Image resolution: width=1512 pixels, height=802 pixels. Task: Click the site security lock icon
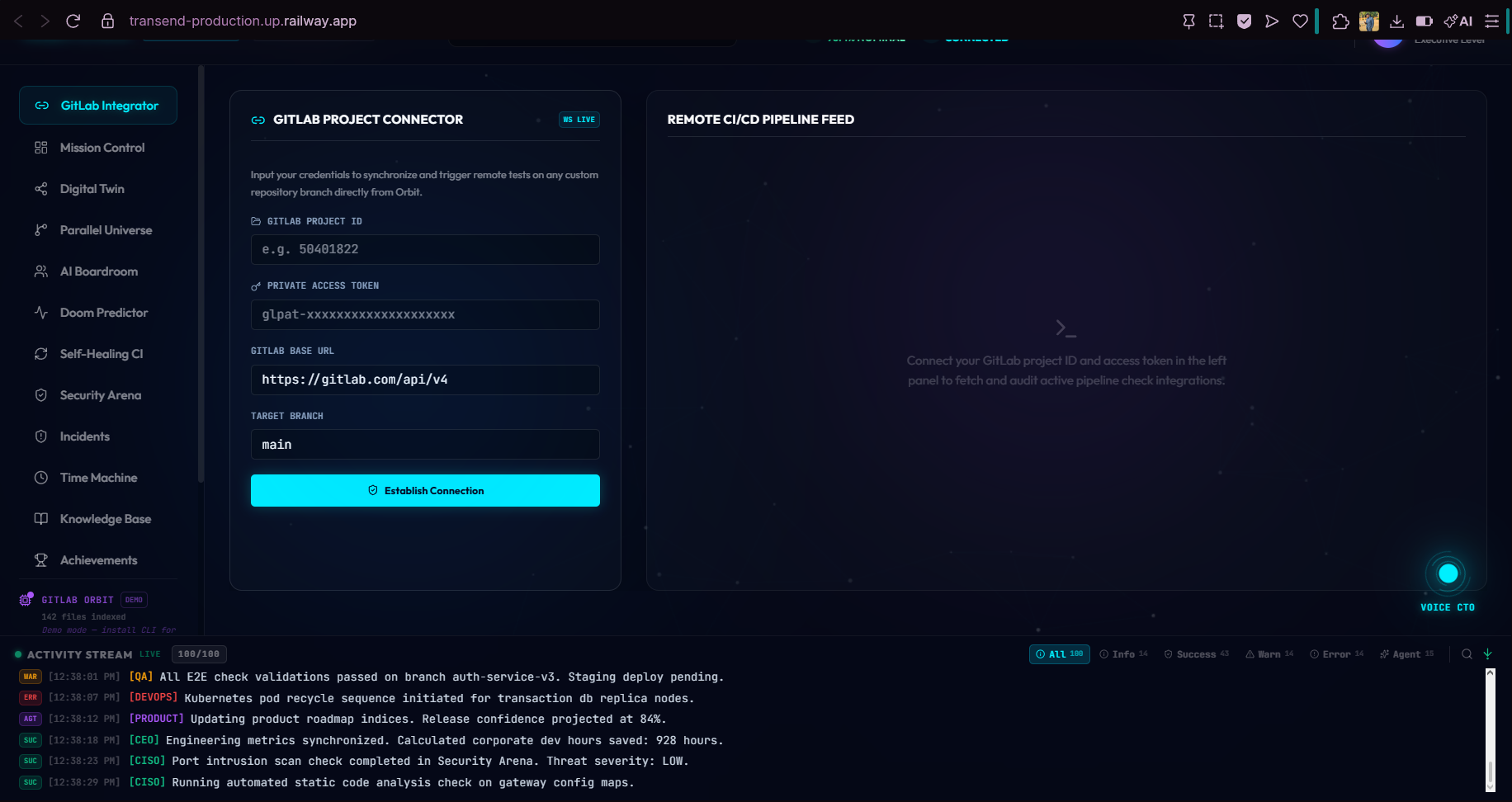pos(107,21)
